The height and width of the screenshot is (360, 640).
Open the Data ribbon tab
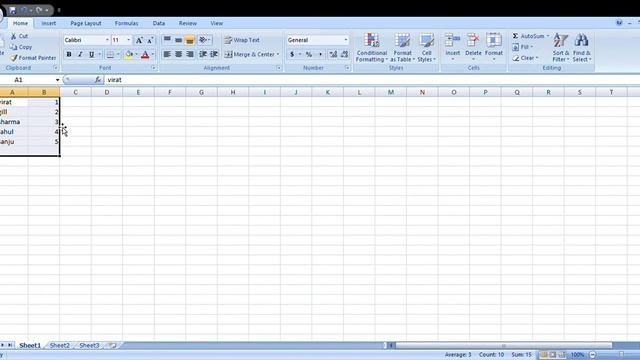pyautogui.click(x=159, y=23)
